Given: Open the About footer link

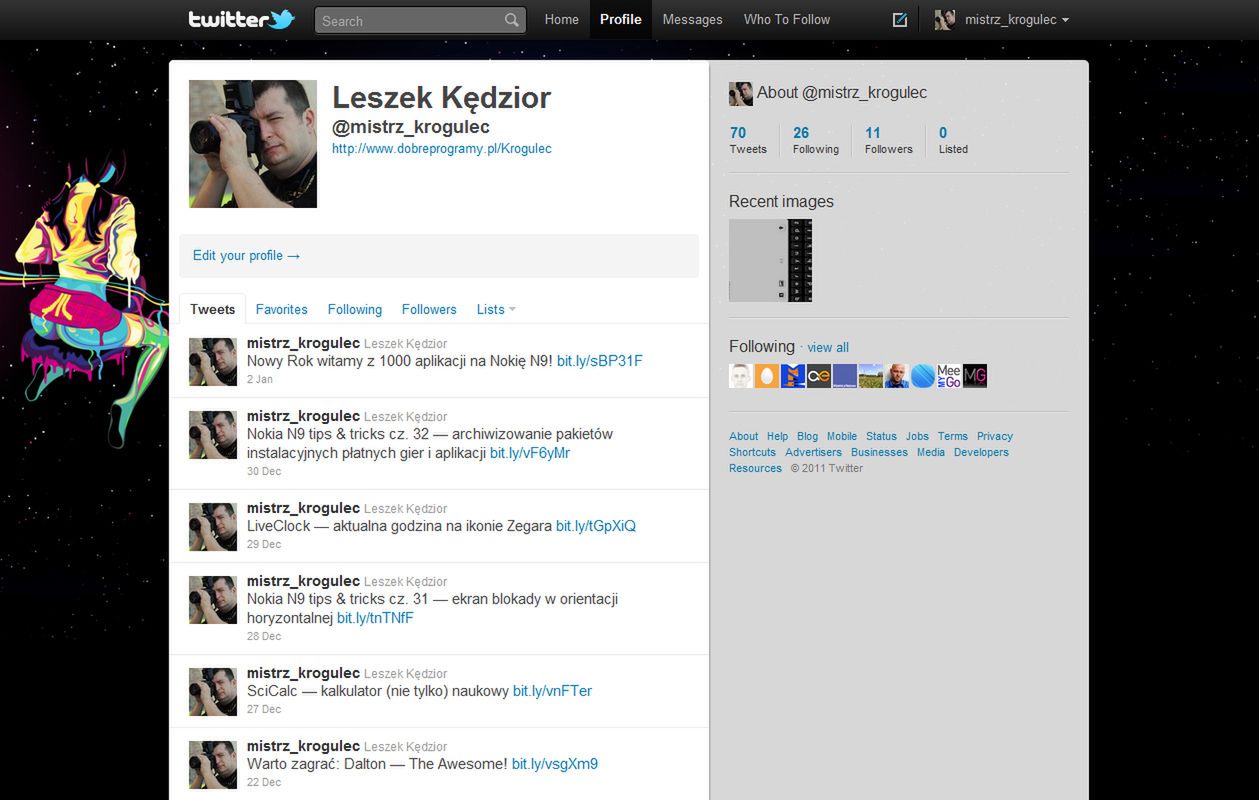Looking at the screenshot, I should pyautogui.click(x=744, y=436).
